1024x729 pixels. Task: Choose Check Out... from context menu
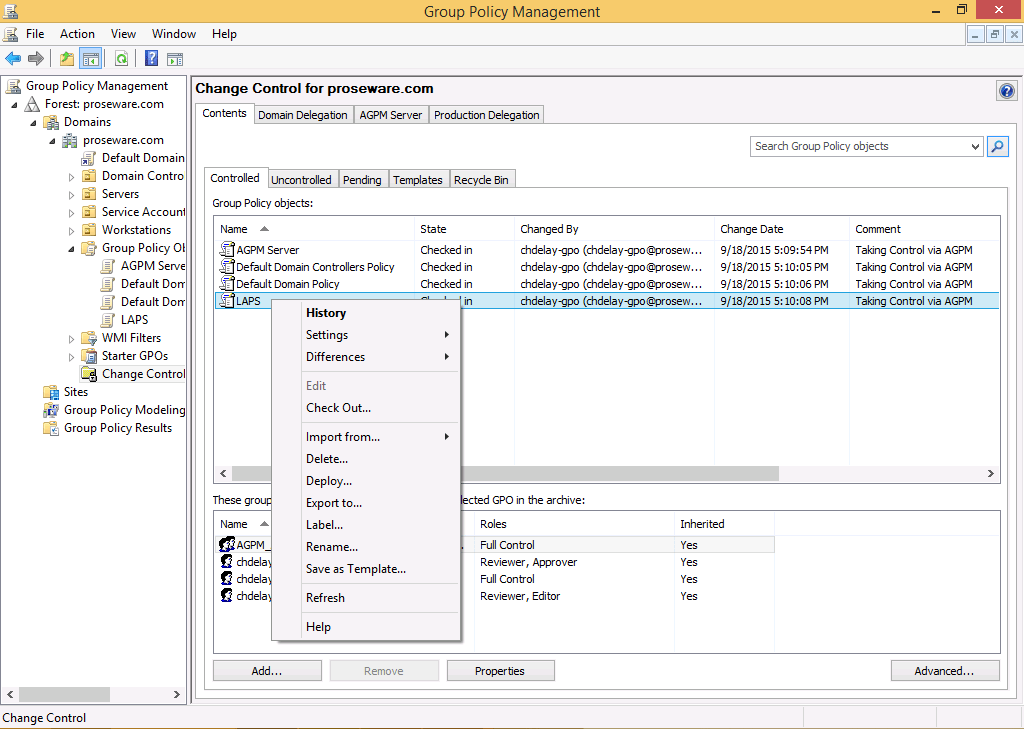(x=338, y=408)
